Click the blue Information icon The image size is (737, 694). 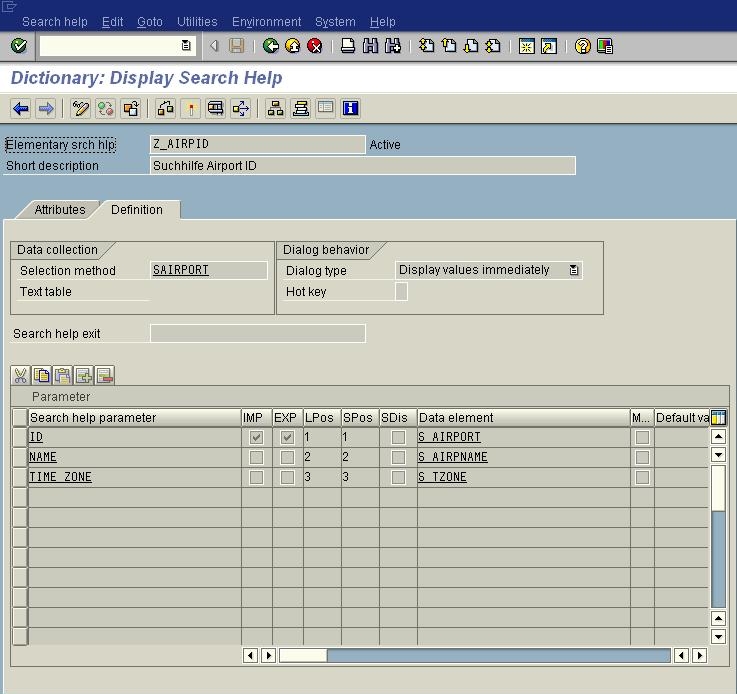[x=351, y=109]
